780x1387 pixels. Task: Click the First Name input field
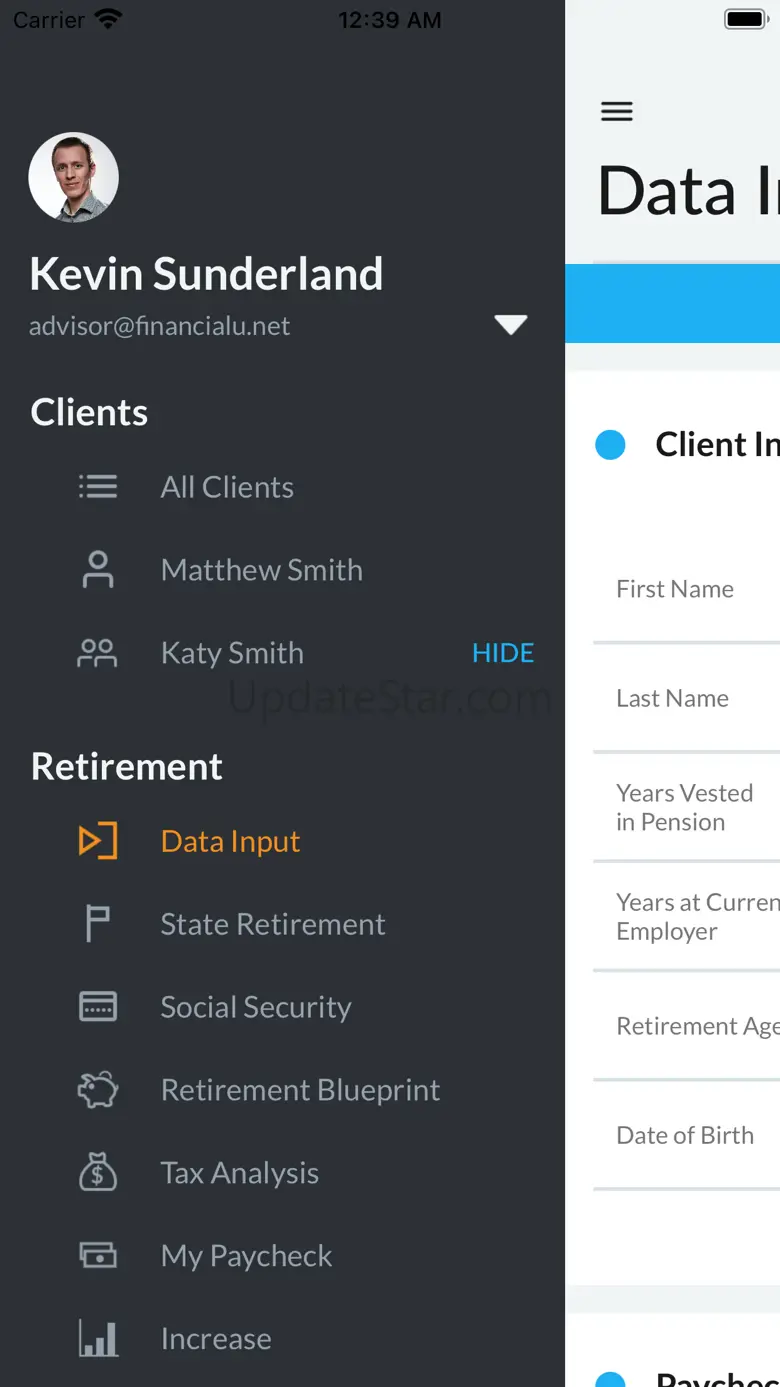(x=690, y=589)
